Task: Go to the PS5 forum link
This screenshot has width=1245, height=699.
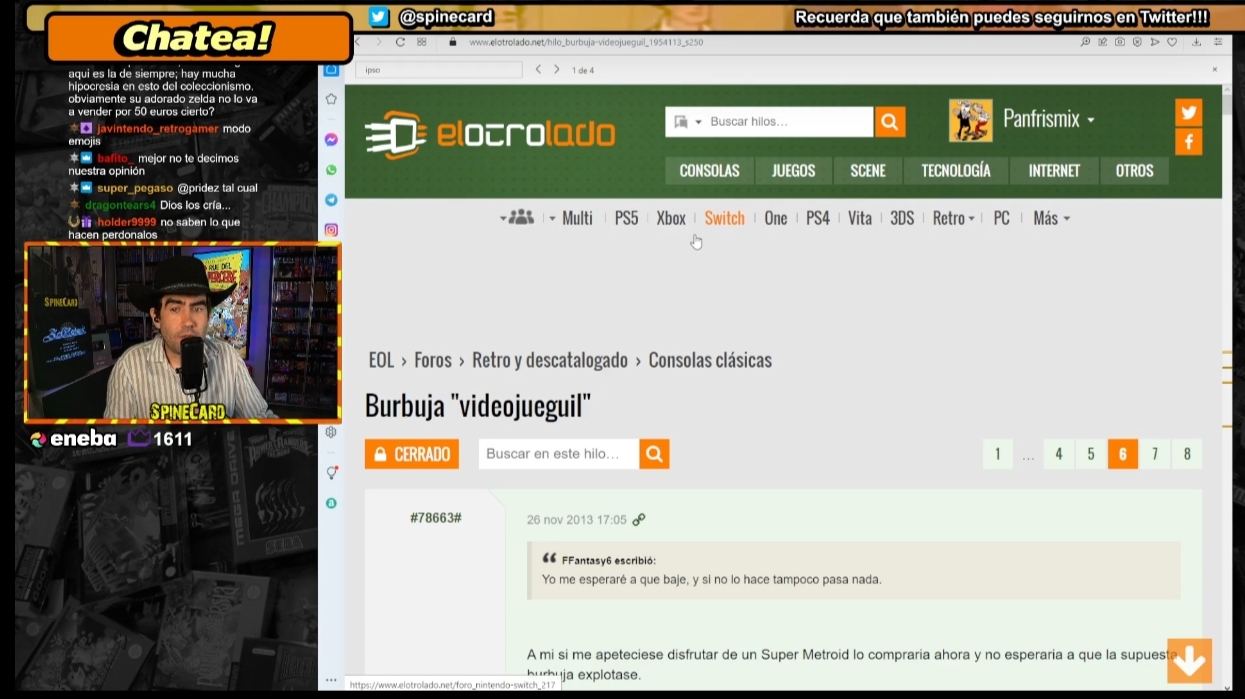Action: [x=626, y=218]
